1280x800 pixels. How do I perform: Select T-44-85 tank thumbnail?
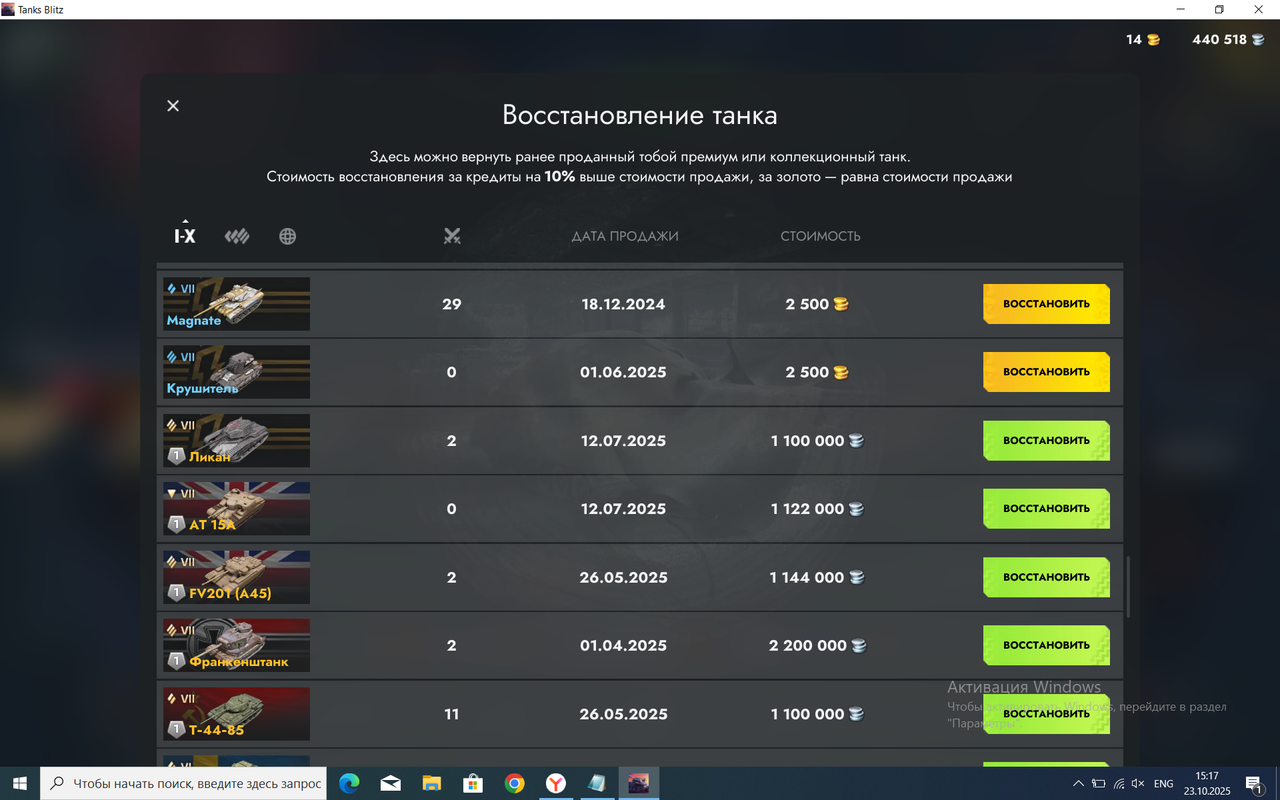[237, 714]
